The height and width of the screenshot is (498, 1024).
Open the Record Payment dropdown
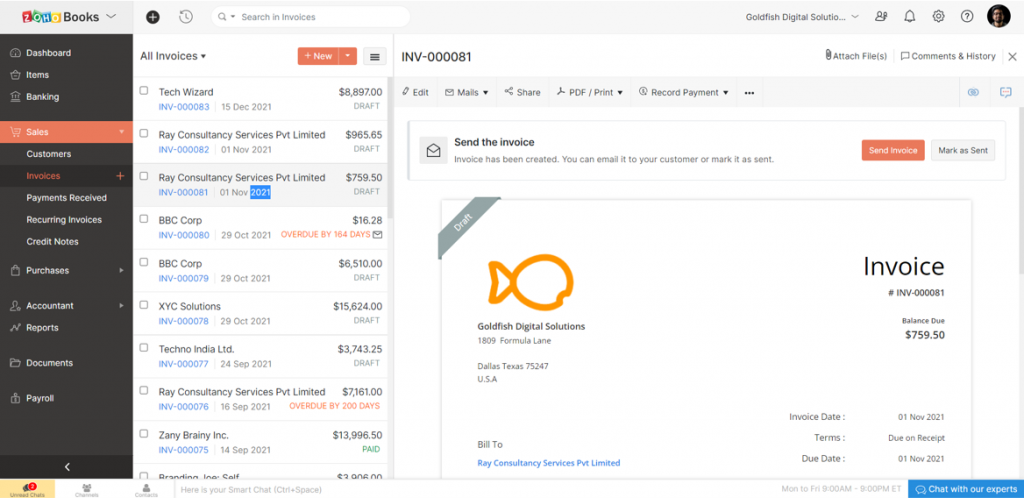click(x=683, y=92)
